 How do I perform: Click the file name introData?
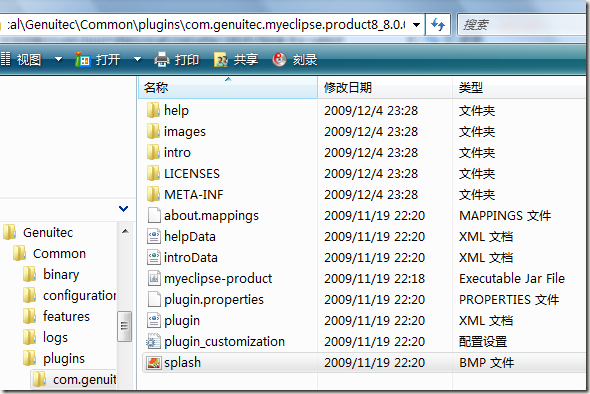(x=191, y=258)
